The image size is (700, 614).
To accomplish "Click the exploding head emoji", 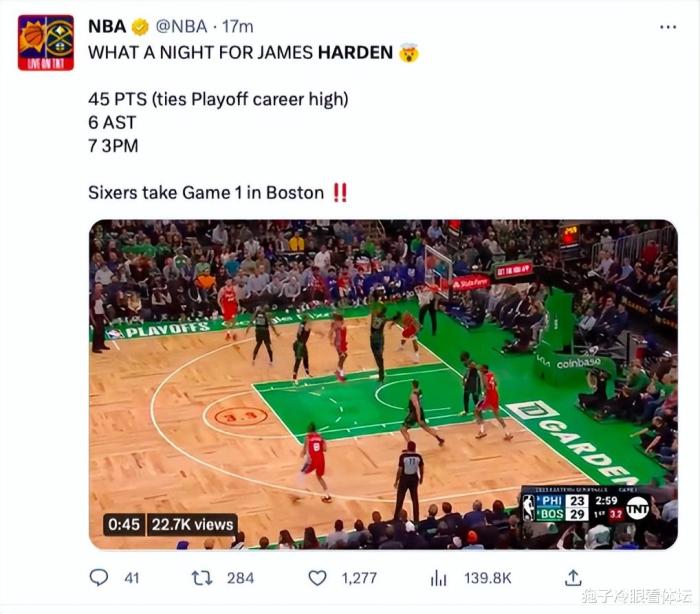I will (409, 53).
